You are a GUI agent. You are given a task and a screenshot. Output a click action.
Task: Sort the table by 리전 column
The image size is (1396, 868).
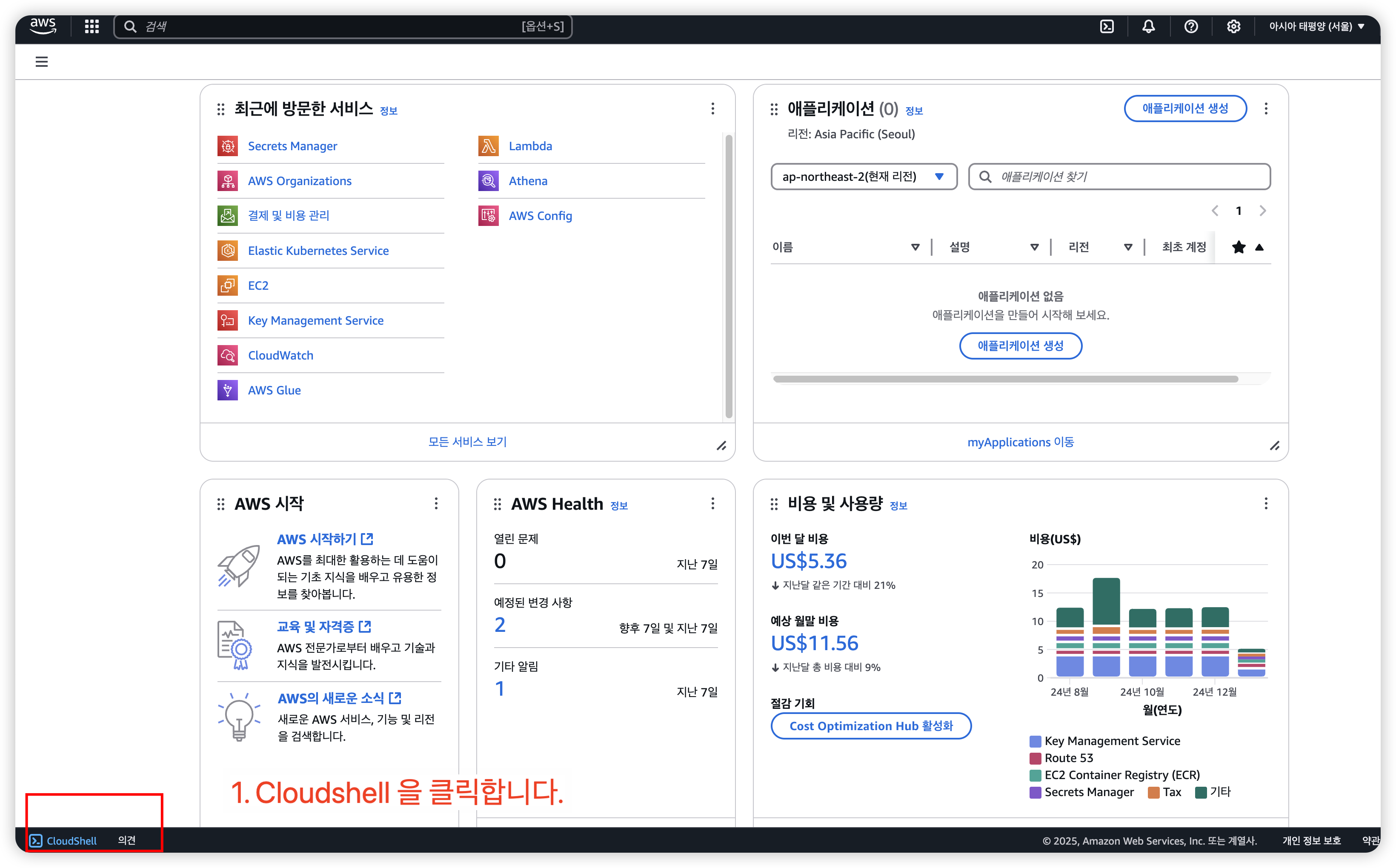pyautogui.click(x=1128, y=247)
